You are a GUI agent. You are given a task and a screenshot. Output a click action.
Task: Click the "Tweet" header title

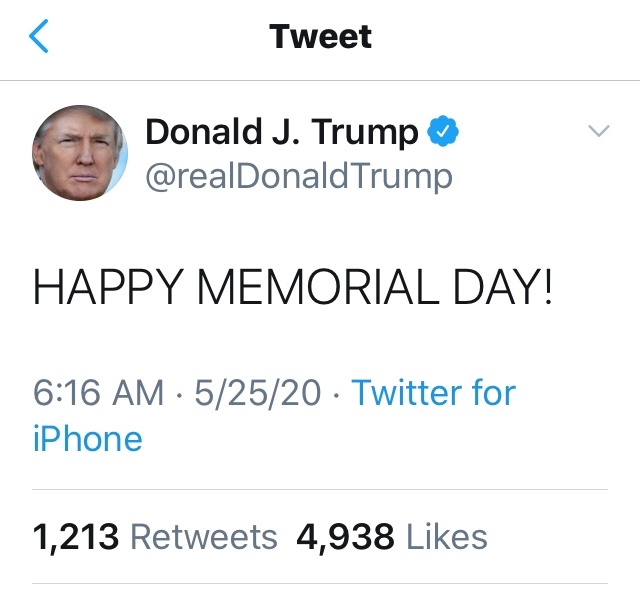pos(320,37)
